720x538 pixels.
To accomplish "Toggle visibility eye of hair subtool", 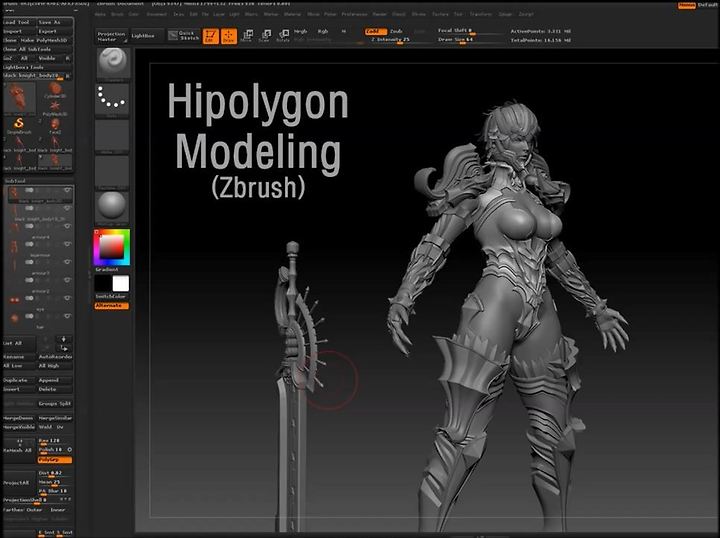I will [x=68, y=316].
